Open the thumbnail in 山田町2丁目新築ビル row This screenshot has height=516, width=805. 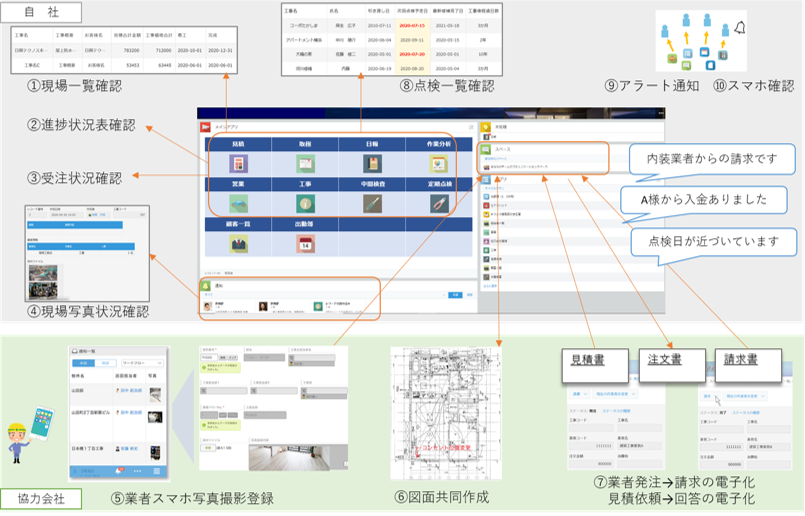point(155,417)
